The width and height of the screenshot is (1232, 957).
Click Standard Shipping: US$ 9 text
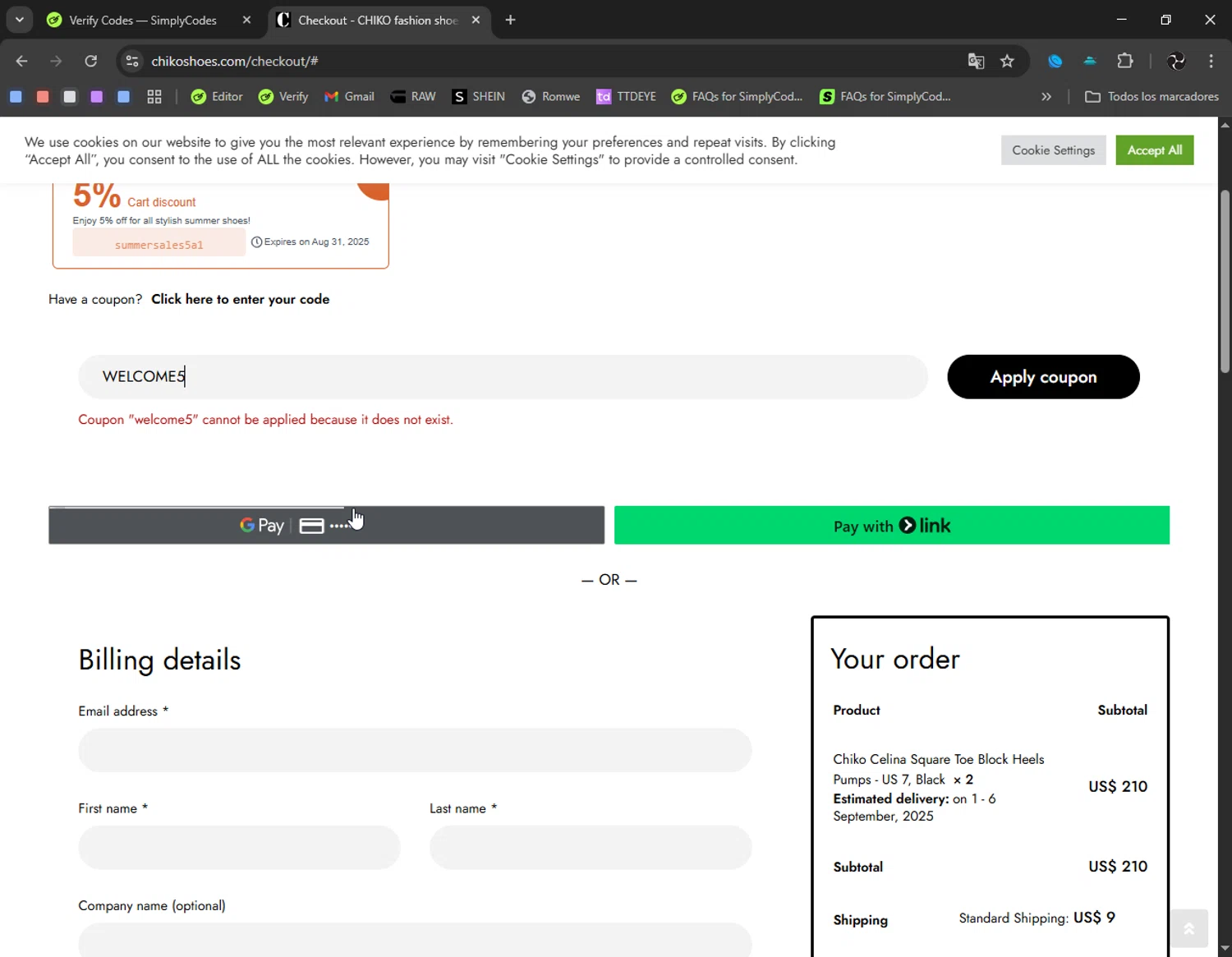pos(1037,918)
